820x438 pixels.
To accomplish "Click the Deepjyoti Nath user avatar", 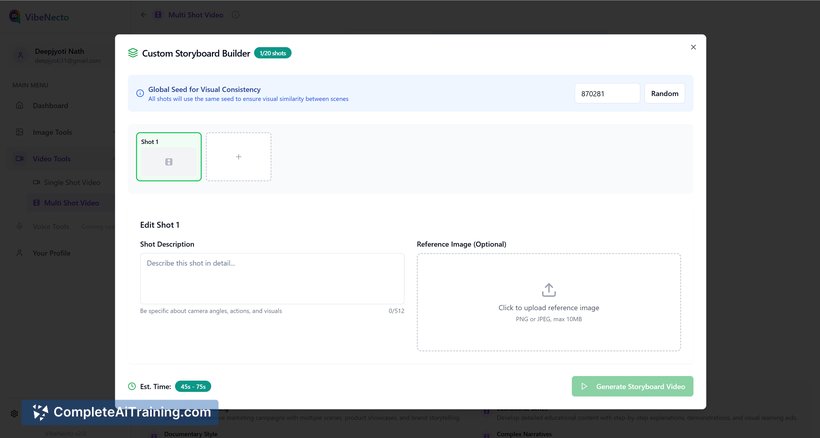I will [x=20, y=55].
